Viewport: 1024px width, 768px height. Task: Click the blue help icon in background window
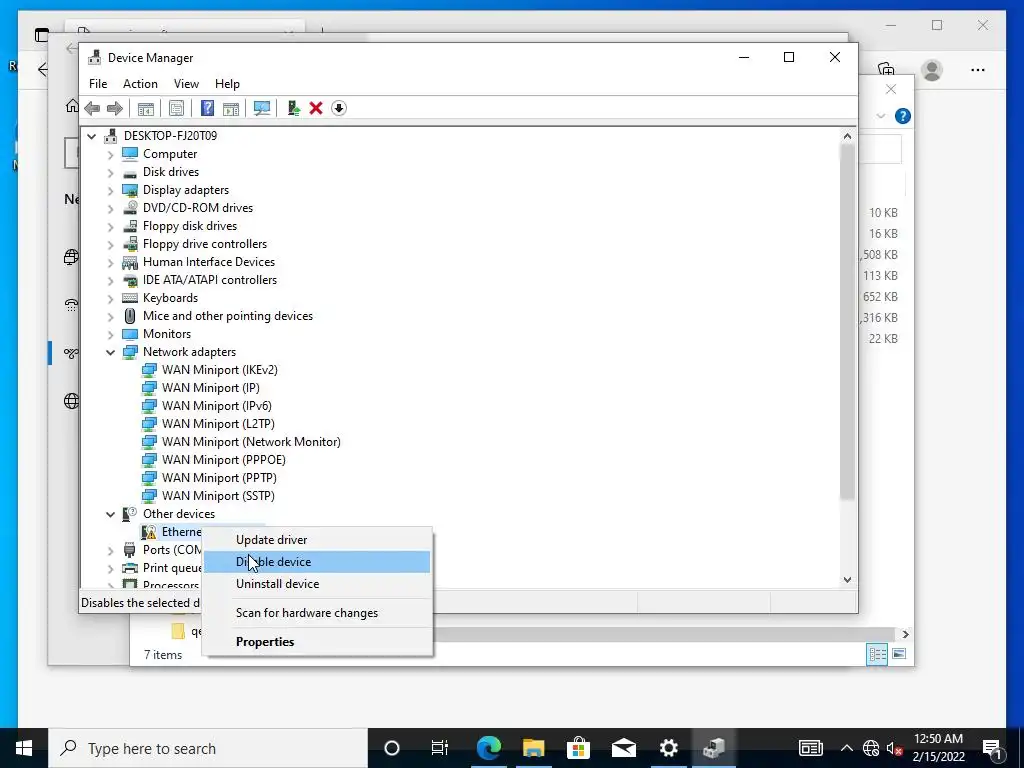pyautogui.click(x=903, y=116)
